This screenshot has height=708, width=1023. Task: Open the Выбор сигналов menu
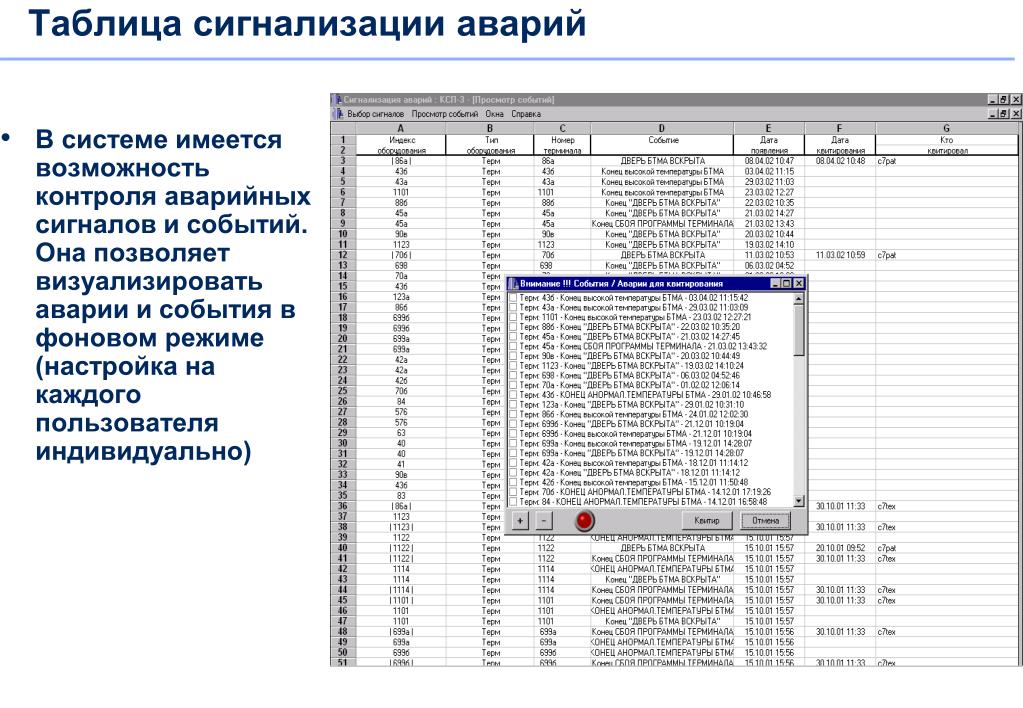click(375, 114)
